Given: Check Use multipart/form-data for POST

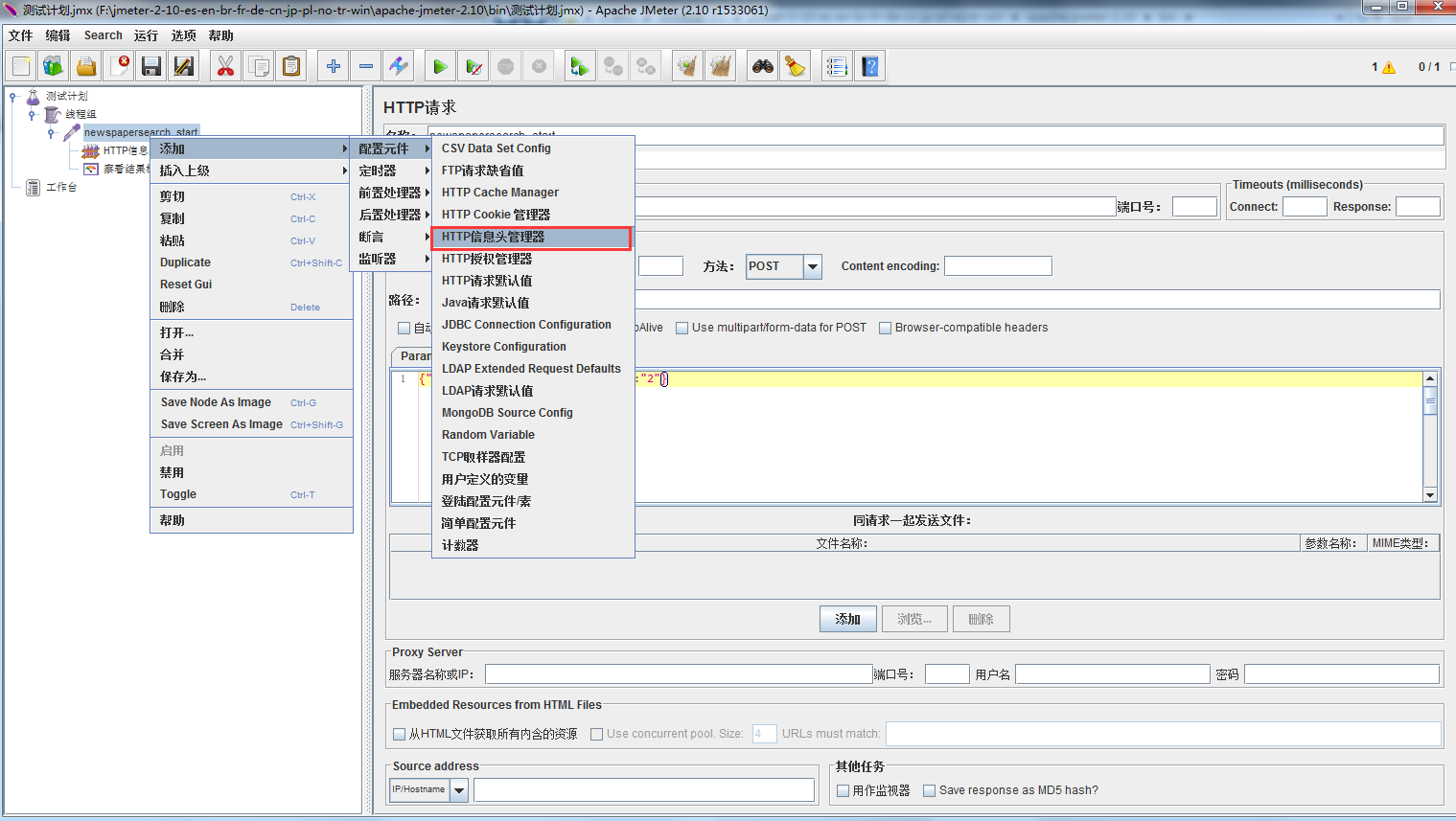Looking at the screenshot, I should (x=682, y=328).
